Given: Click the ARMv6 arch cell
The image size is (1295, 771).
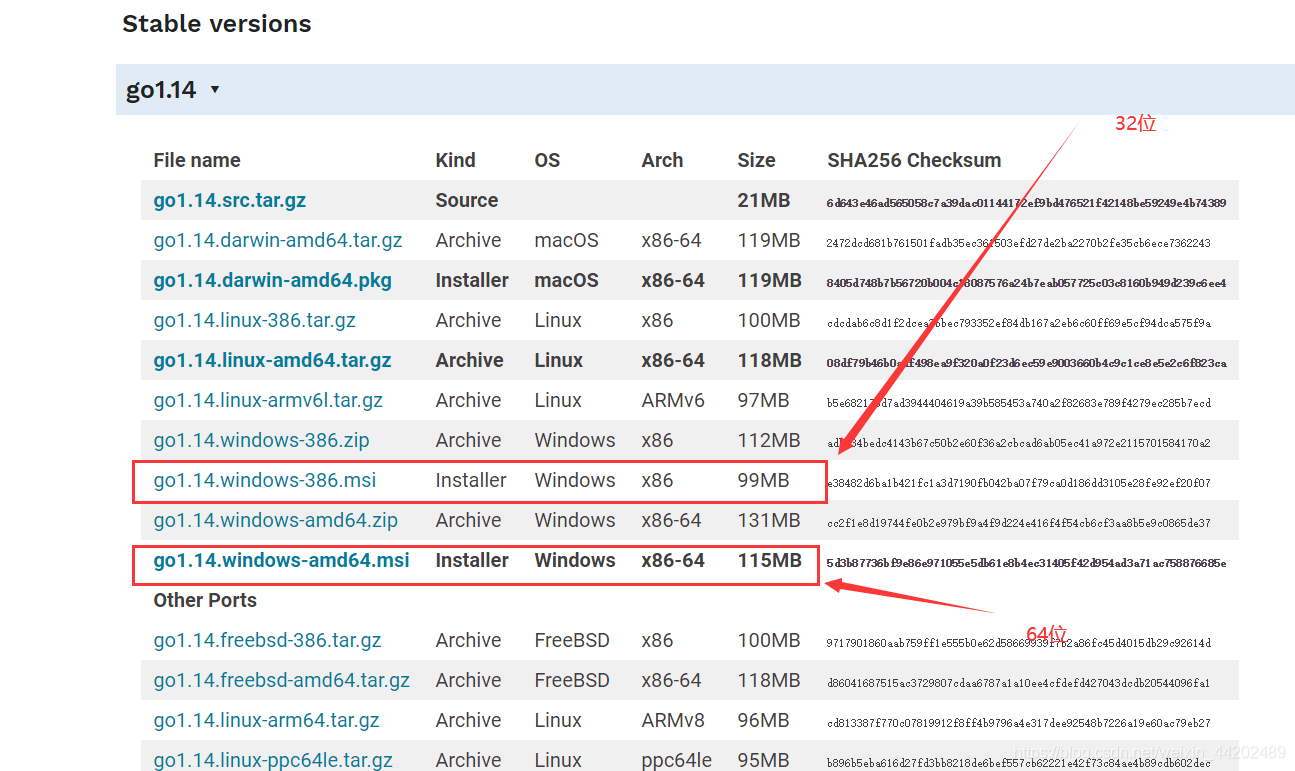Looking at the screenshot, I should (673, 400).
